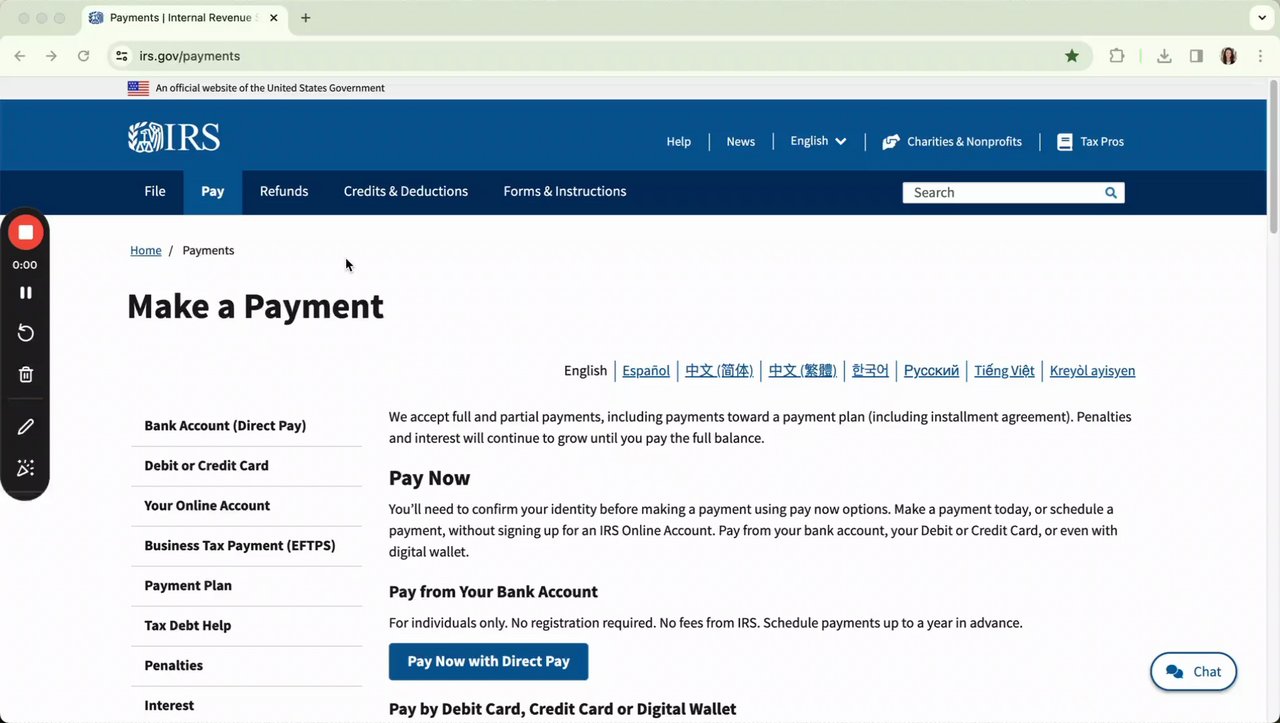Close the Payments browser tab

click(276, 18)
